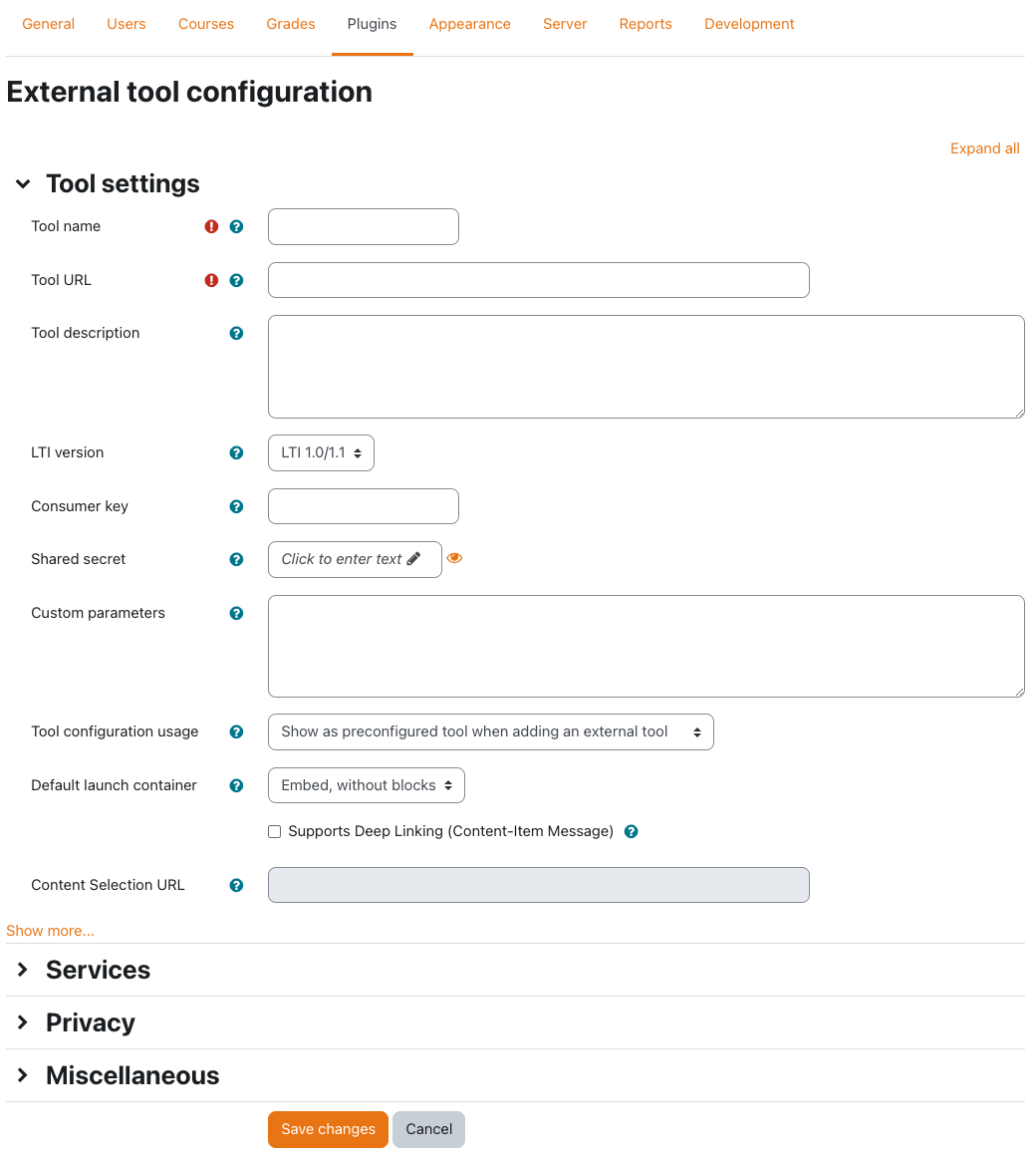Image resolution: width=1036 pixels, height=1161 pixels.
Task: Switch to the Appearance tab
Action: (469, 23)
